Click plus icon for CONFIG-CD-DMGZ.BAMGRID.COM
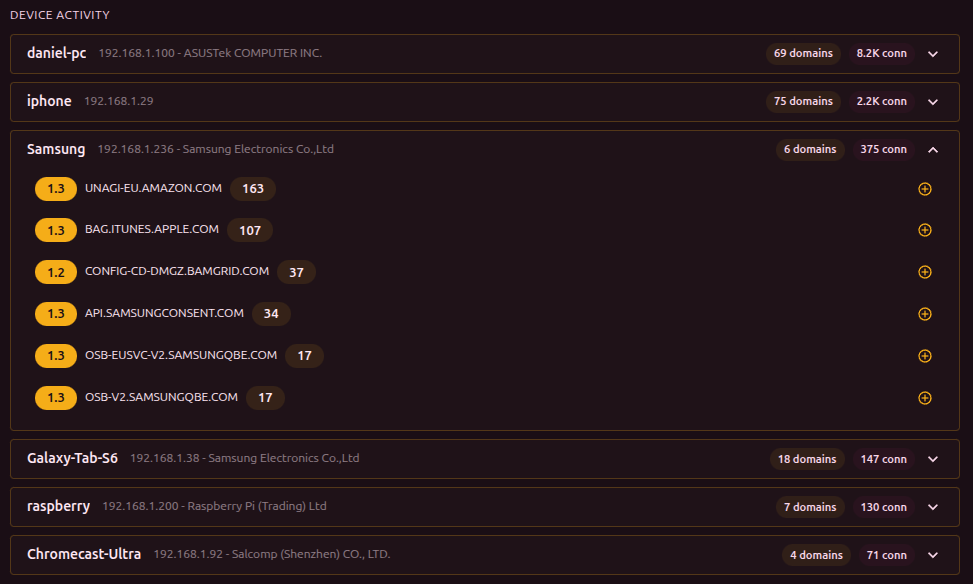The width and height of the screenshot is (973, 584). coord(924,272)
